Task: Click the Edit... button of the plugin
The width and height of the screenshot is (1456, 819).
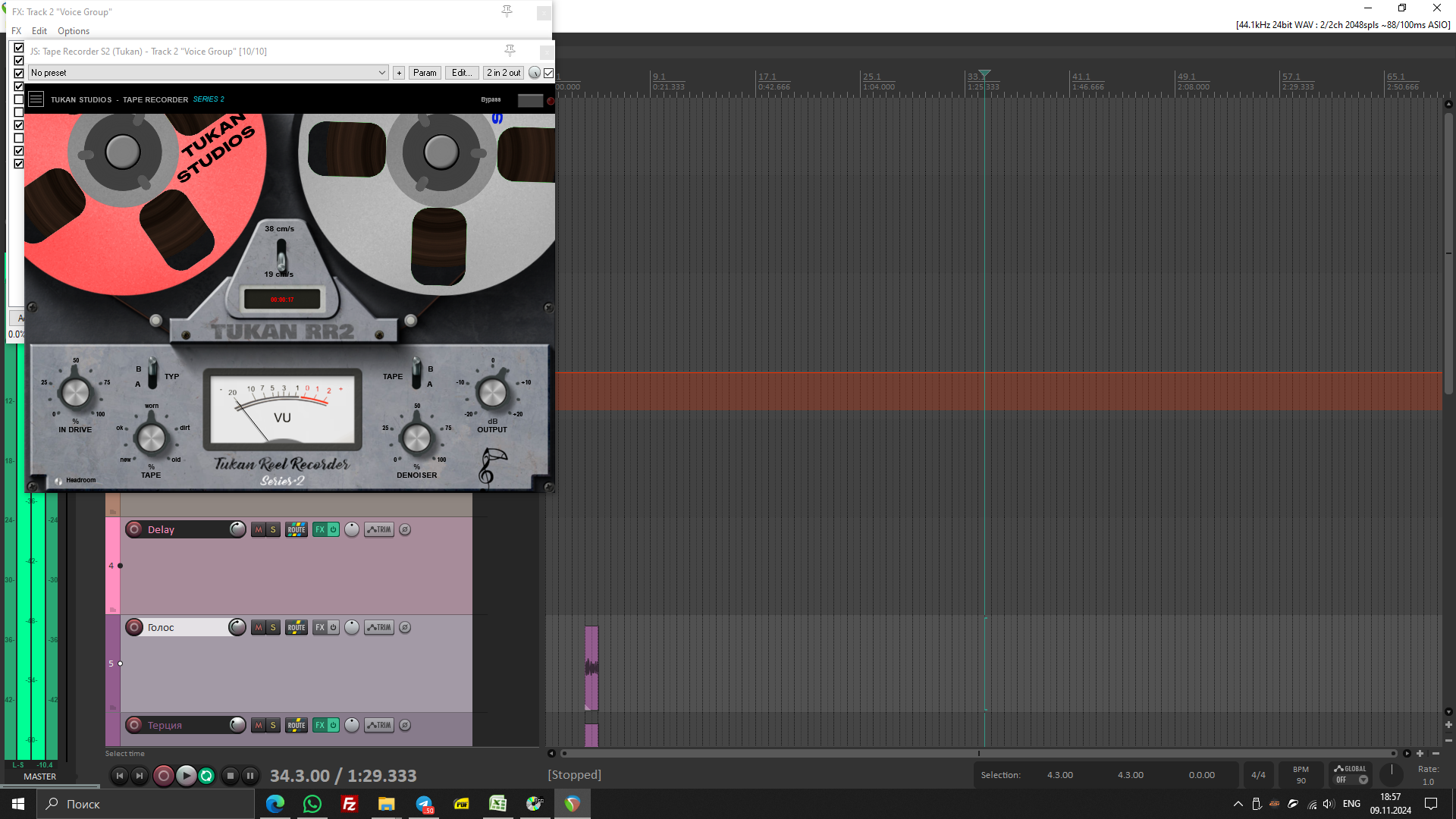Action: click(x=462, y=73)
